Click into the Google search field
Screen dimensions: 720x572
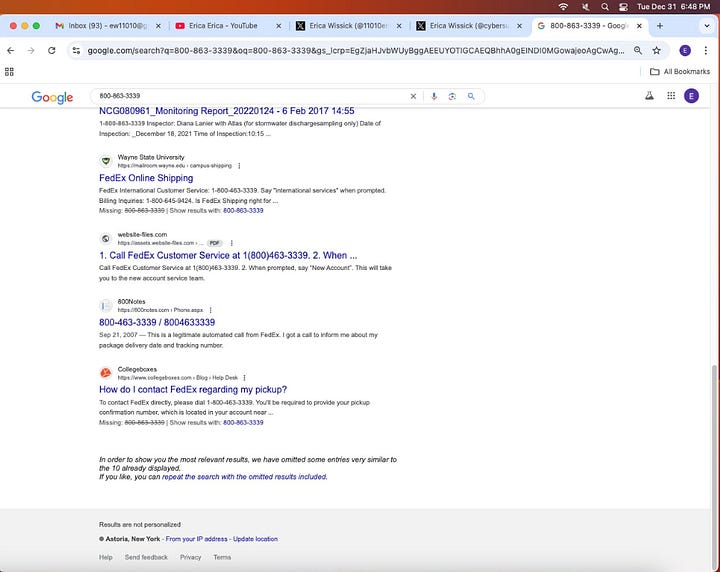[x=253, y=96]
